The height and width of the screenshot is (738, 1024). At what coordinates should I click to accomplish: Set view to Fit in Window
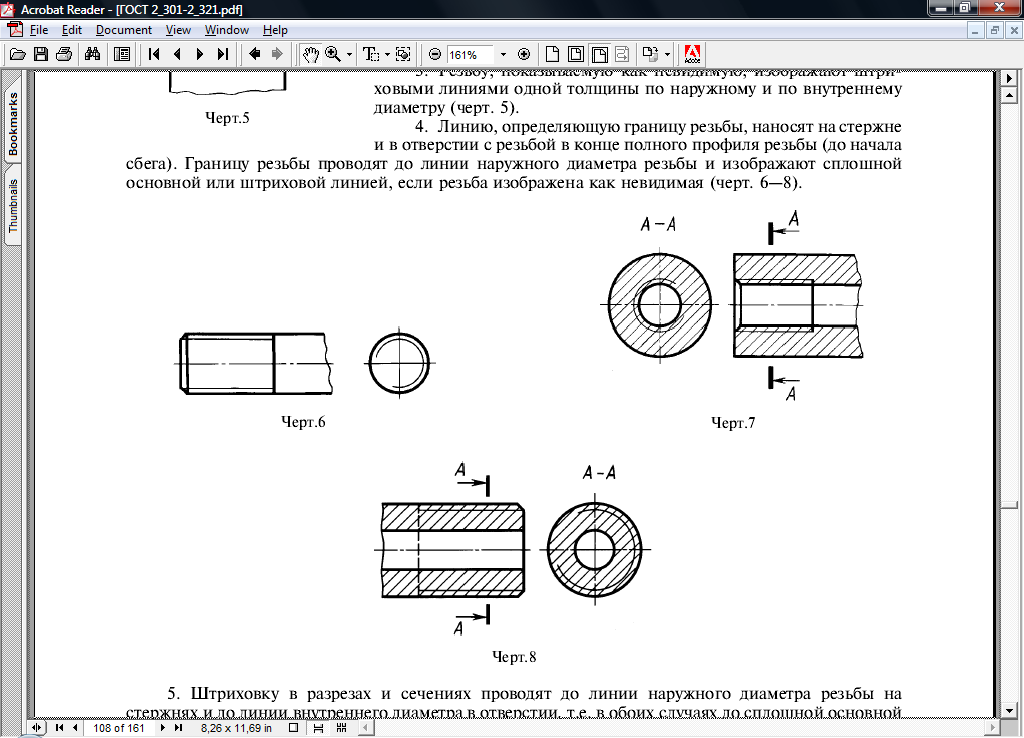(x=575, y=54)
